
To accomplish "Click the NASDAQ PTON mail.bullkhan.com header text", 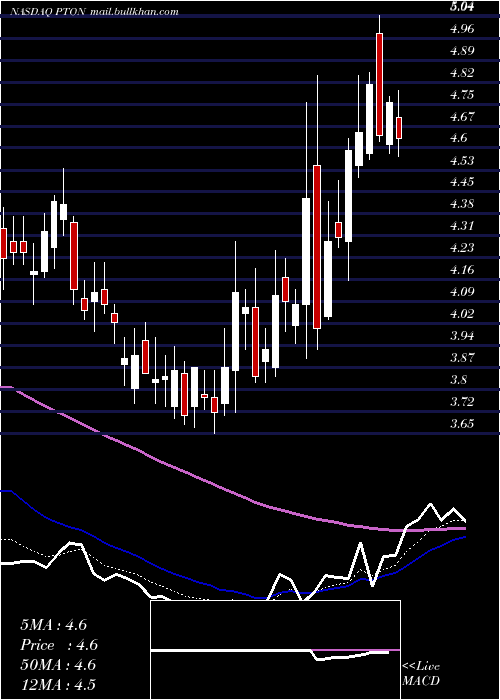I will (93, 12).
